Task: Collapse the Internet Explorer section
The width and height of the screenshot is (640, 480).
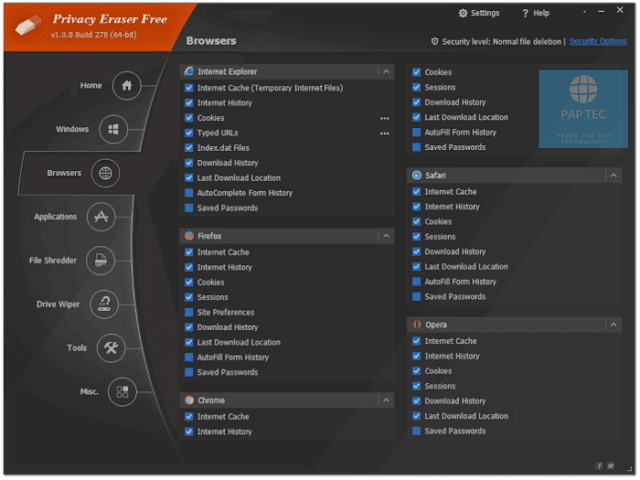Action: [x=386, y=72]
